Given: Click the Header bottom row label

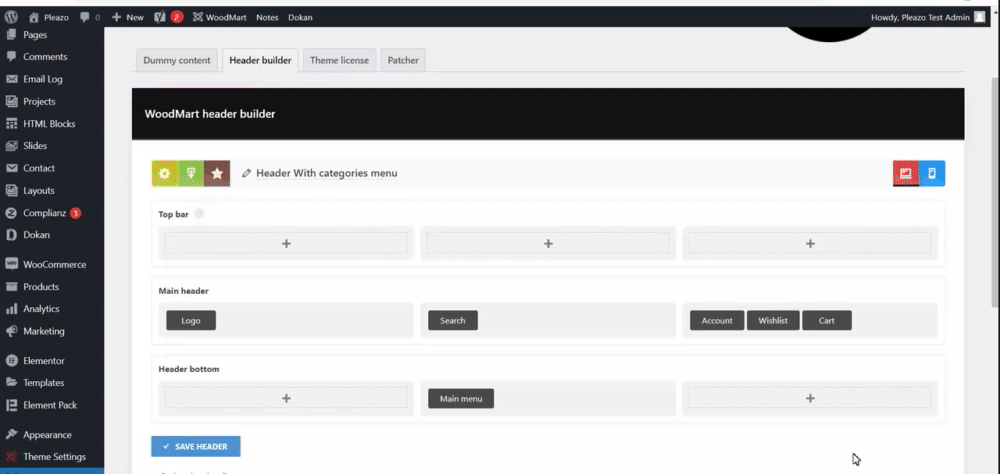Looking at the screenshot, I should tap(189, 369).
